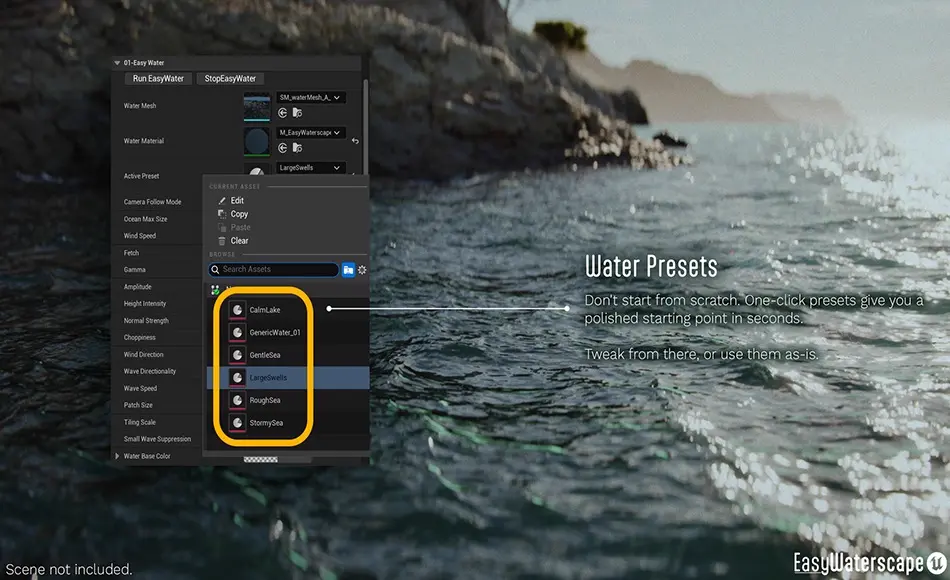
Task: Open the M_EasyWaterscape material dropdown
Action: point(311,133)
